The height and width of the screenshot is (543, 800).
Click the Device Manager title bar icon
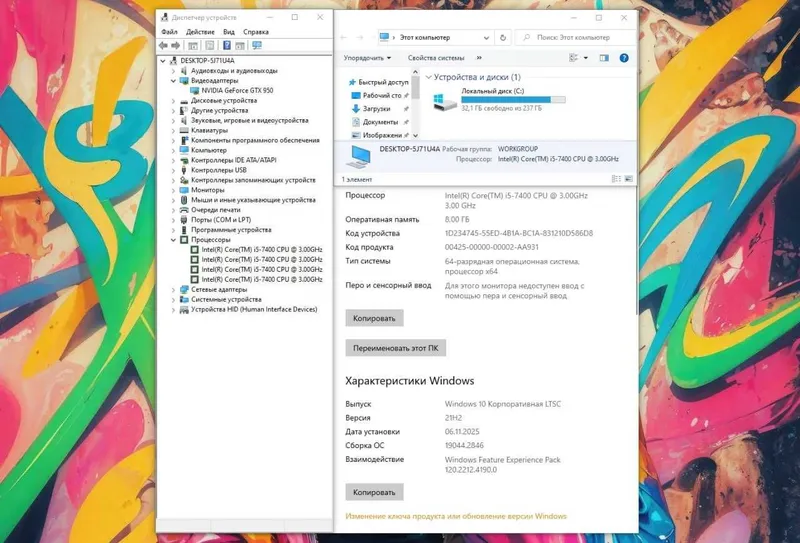pos(164,17)
